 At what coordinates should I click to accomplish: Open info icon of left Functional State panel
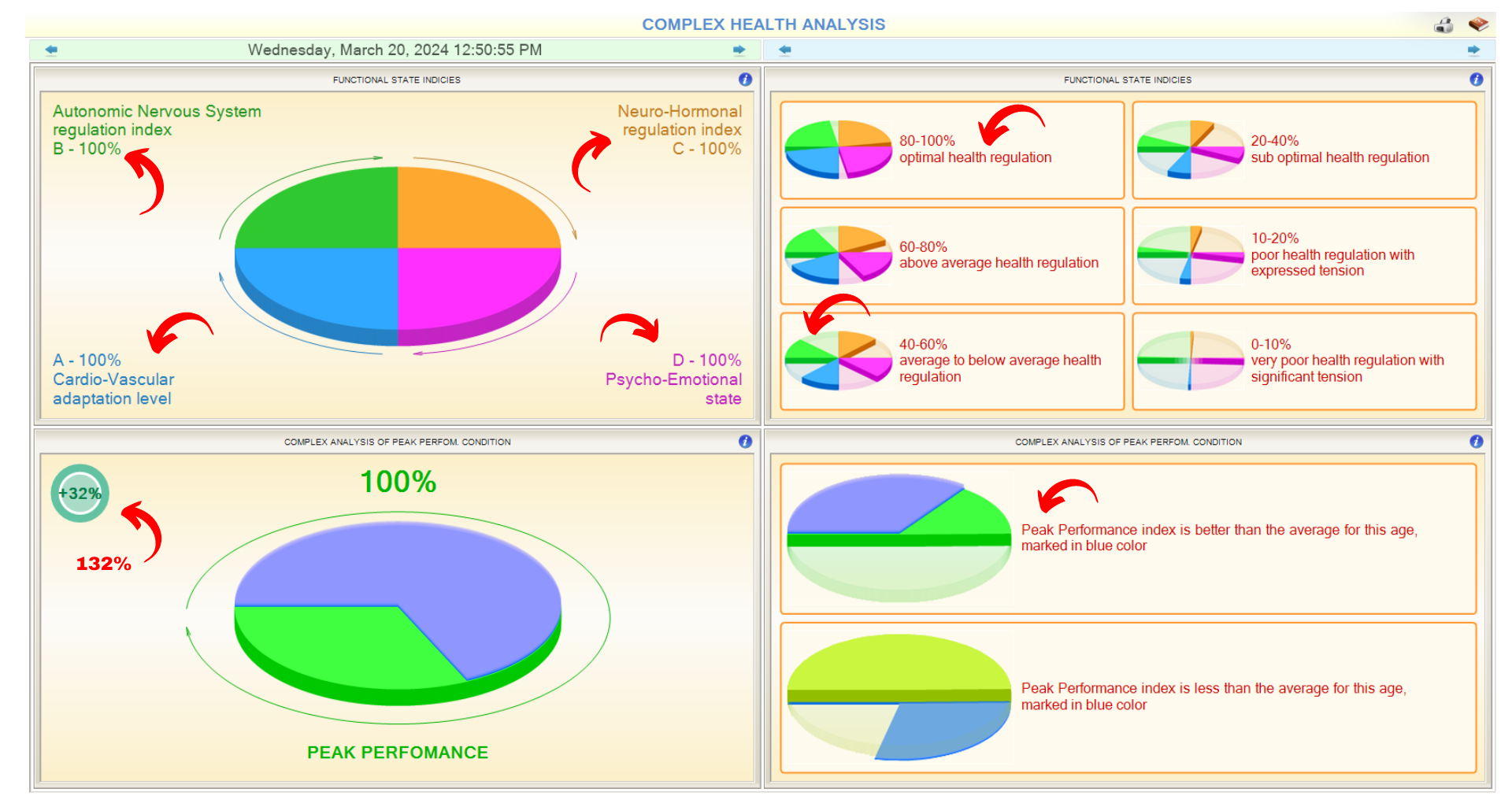pos(745,80)
